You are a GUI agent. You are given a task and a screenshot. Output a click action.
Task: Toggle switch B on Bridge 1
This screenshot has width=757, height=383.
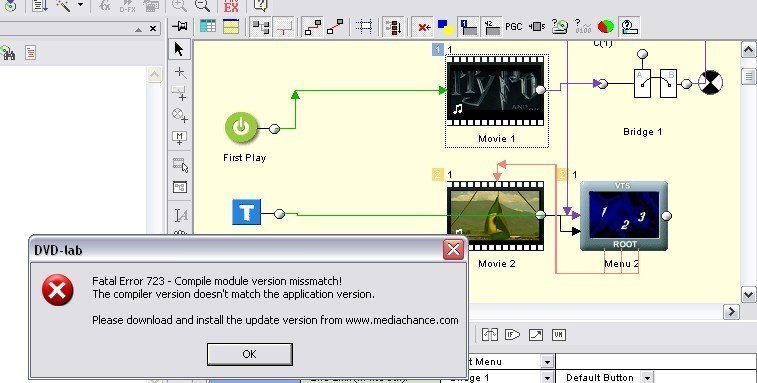click(x=668, y=84)
